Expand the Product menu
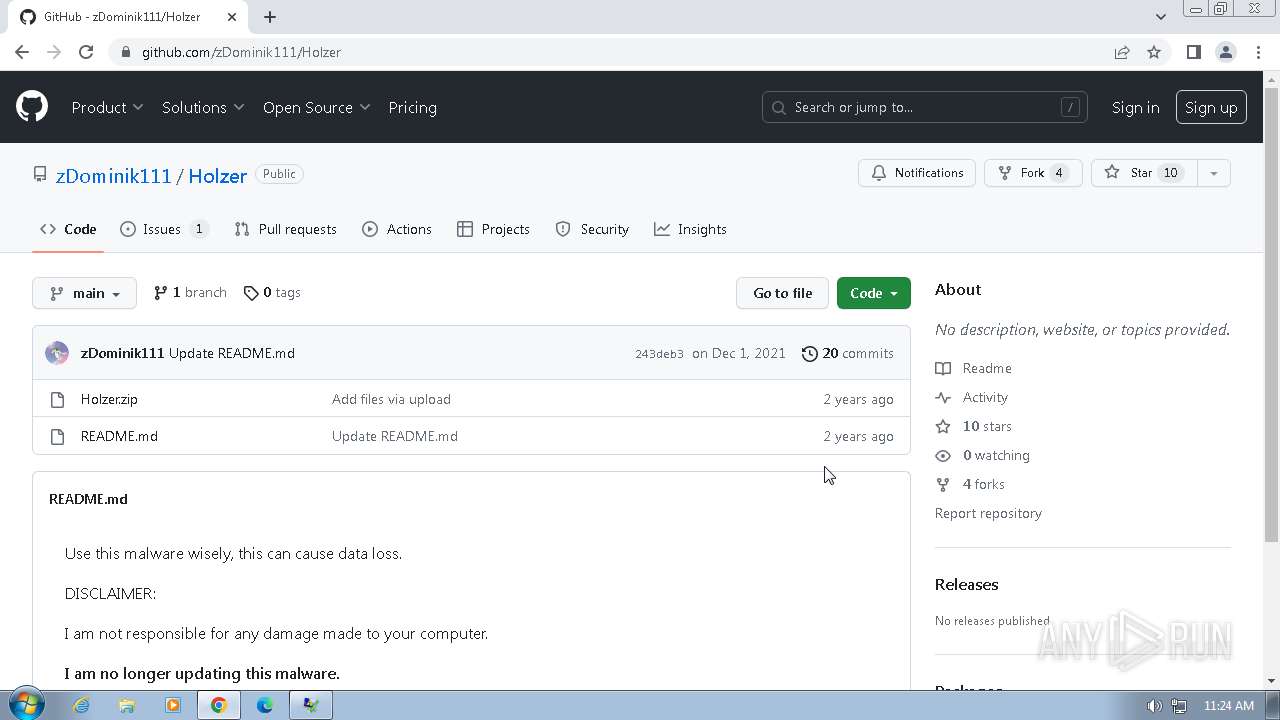 click(x=107, y=107)
